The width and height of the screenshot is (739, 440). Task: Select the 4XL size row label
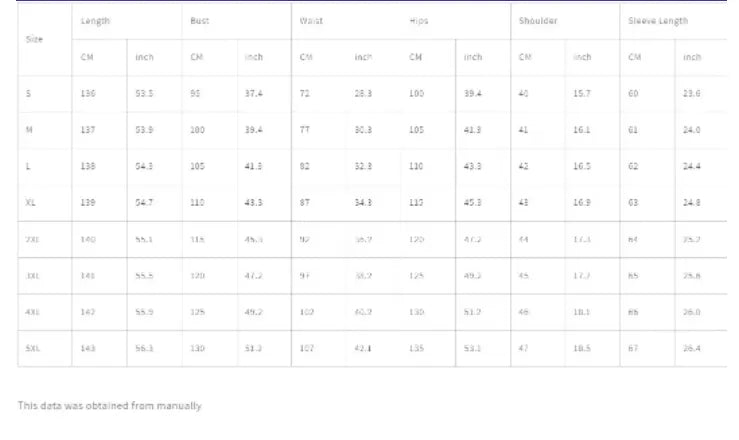coord(32,312)
